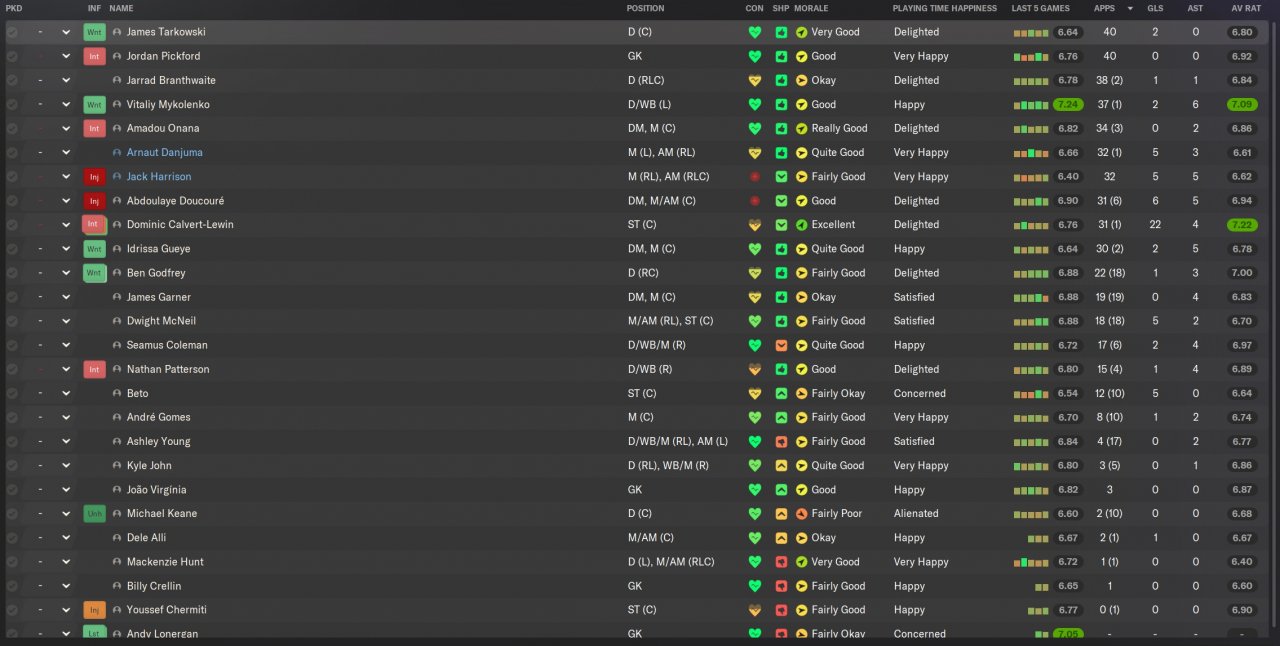Tick the pick checkbox for Vitaliy Mykolenko
This screenshot has width=1280, height=646.
[12, 105]
